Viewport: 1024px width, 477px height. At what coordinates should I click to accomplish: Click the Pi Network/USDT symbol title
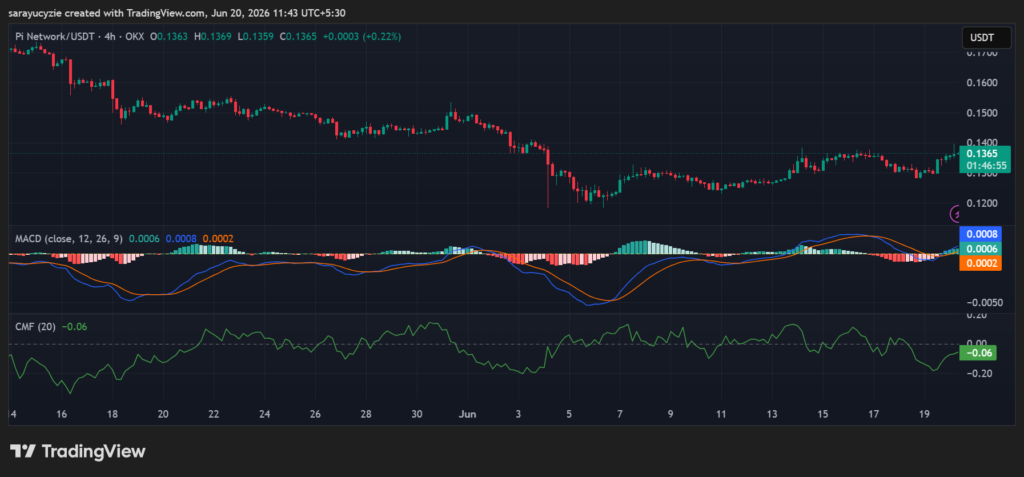(56, 37)
